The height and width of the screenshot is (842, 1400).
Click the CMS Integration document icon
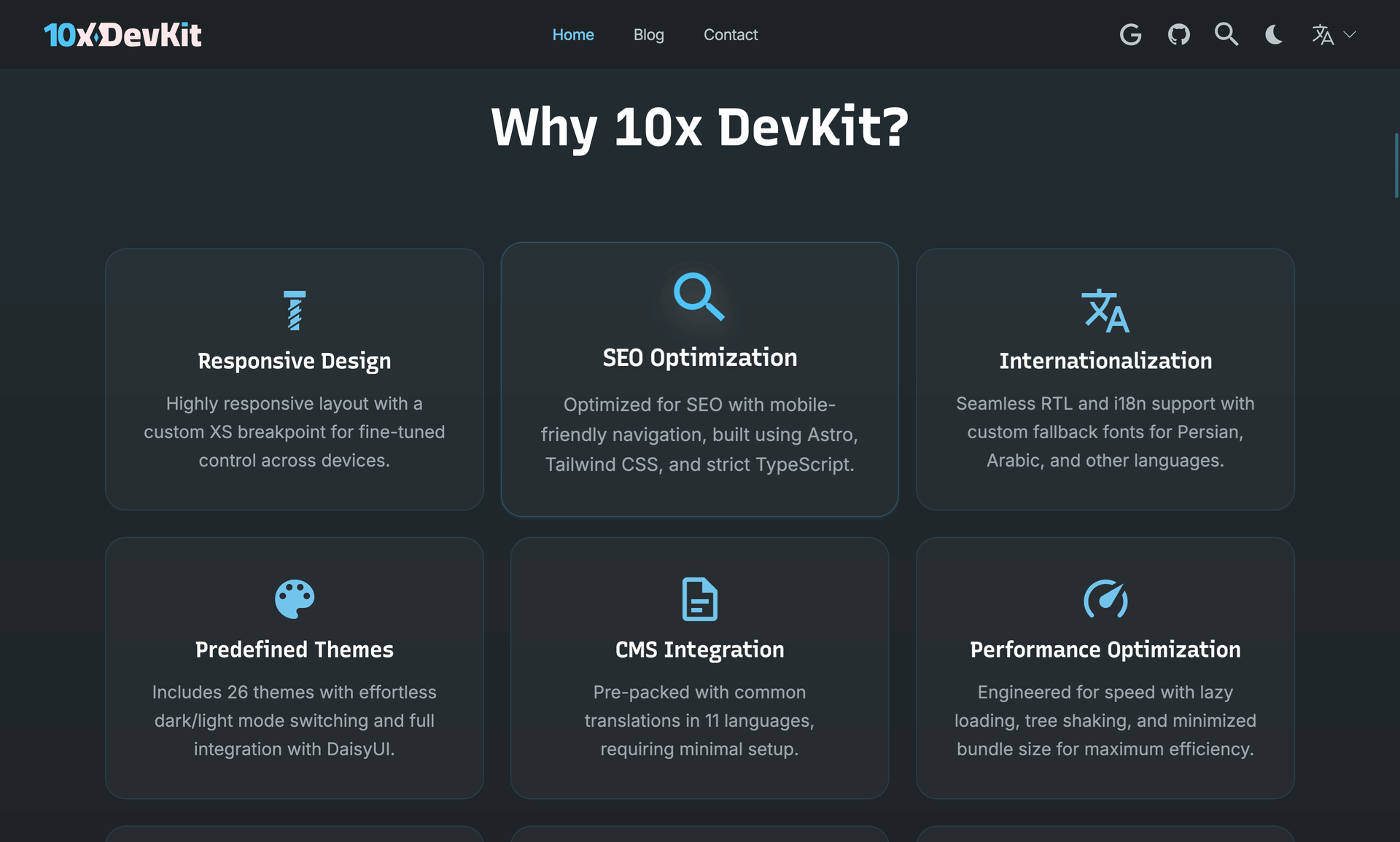[699, 599]
